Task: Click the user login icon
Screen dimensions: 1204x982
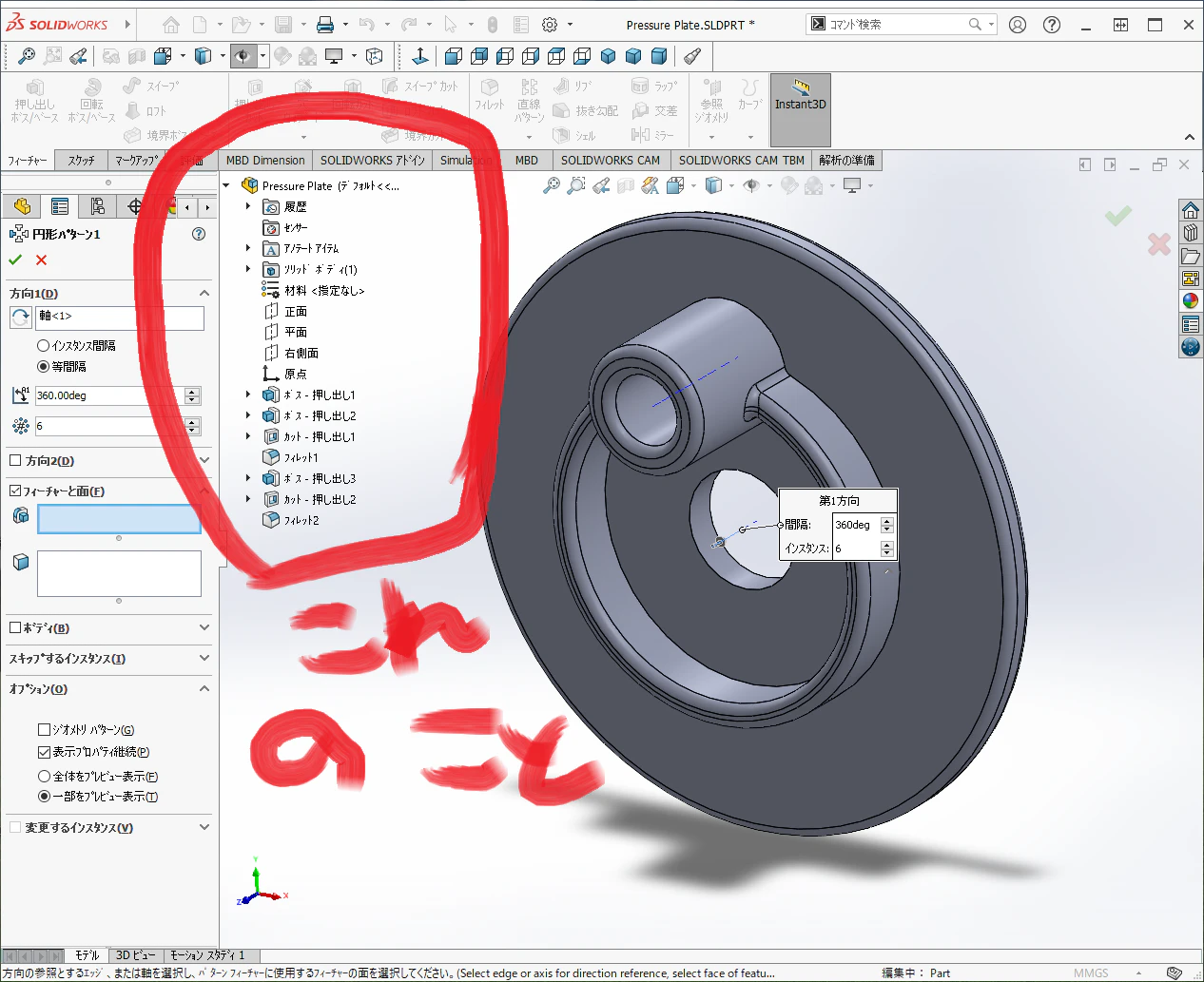Action: (x=1018, y=25)
